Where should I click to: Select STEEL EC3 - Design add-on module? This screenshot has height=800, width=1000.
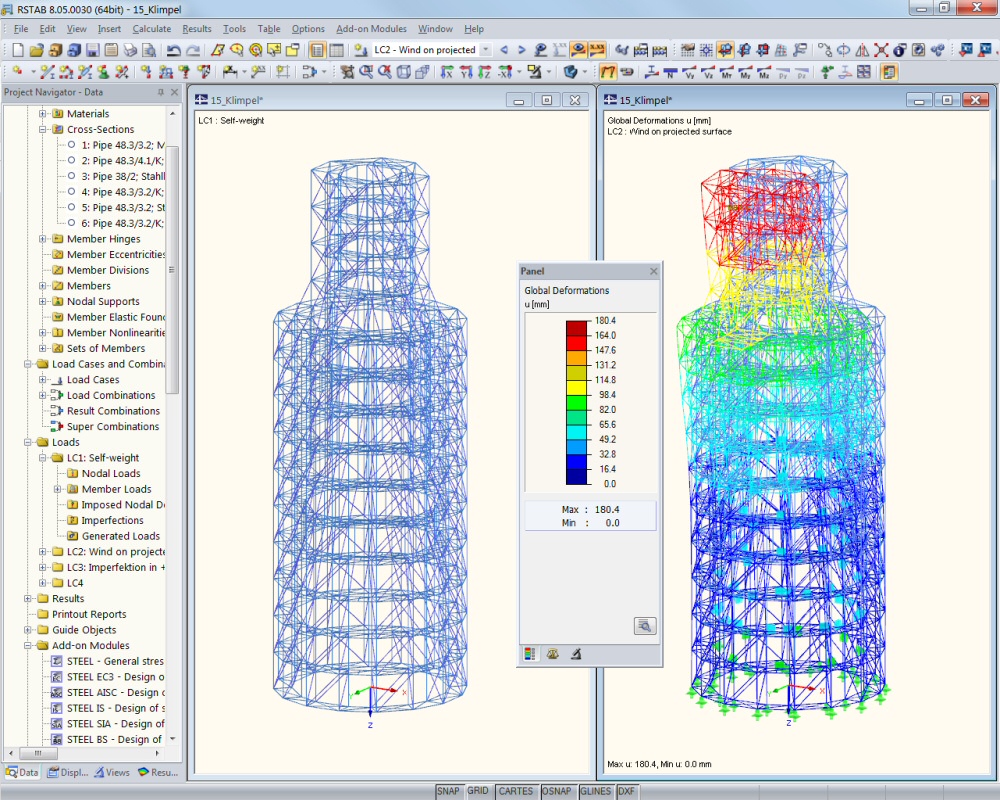coord(108,677)
